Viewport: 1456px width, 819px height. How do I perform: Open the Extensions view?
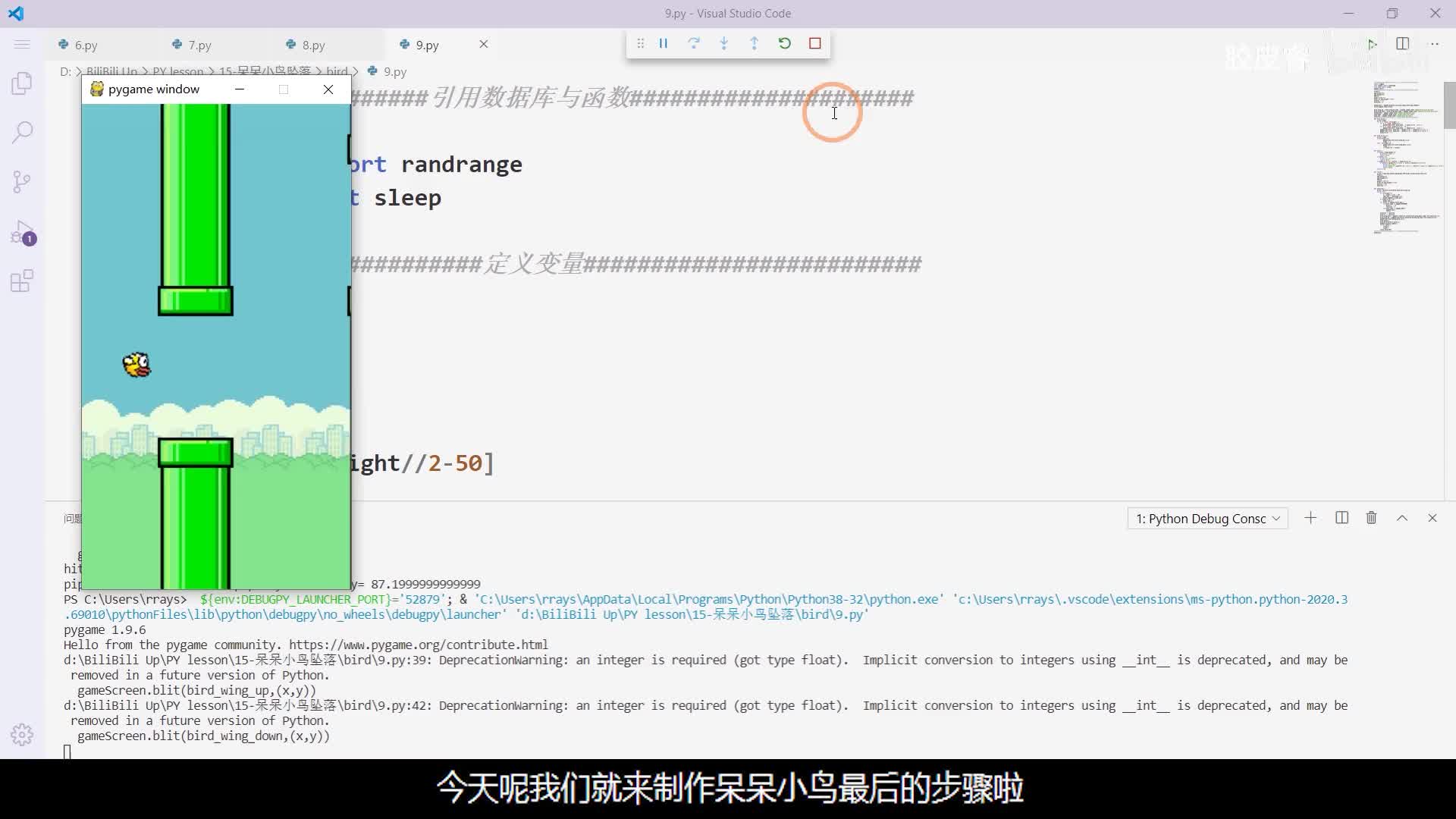pos(22,281)
